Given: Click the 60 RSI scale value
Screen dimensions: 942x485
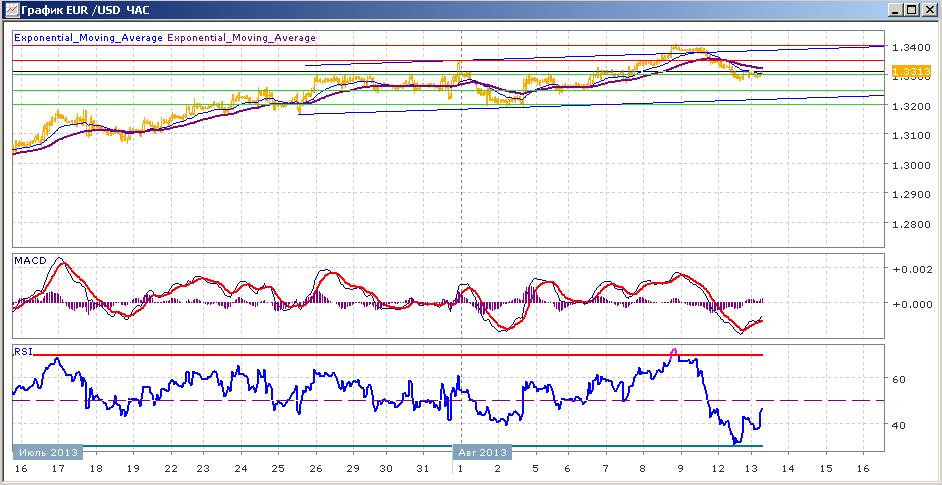Looking at the screenshot, I should coord(898,380).
